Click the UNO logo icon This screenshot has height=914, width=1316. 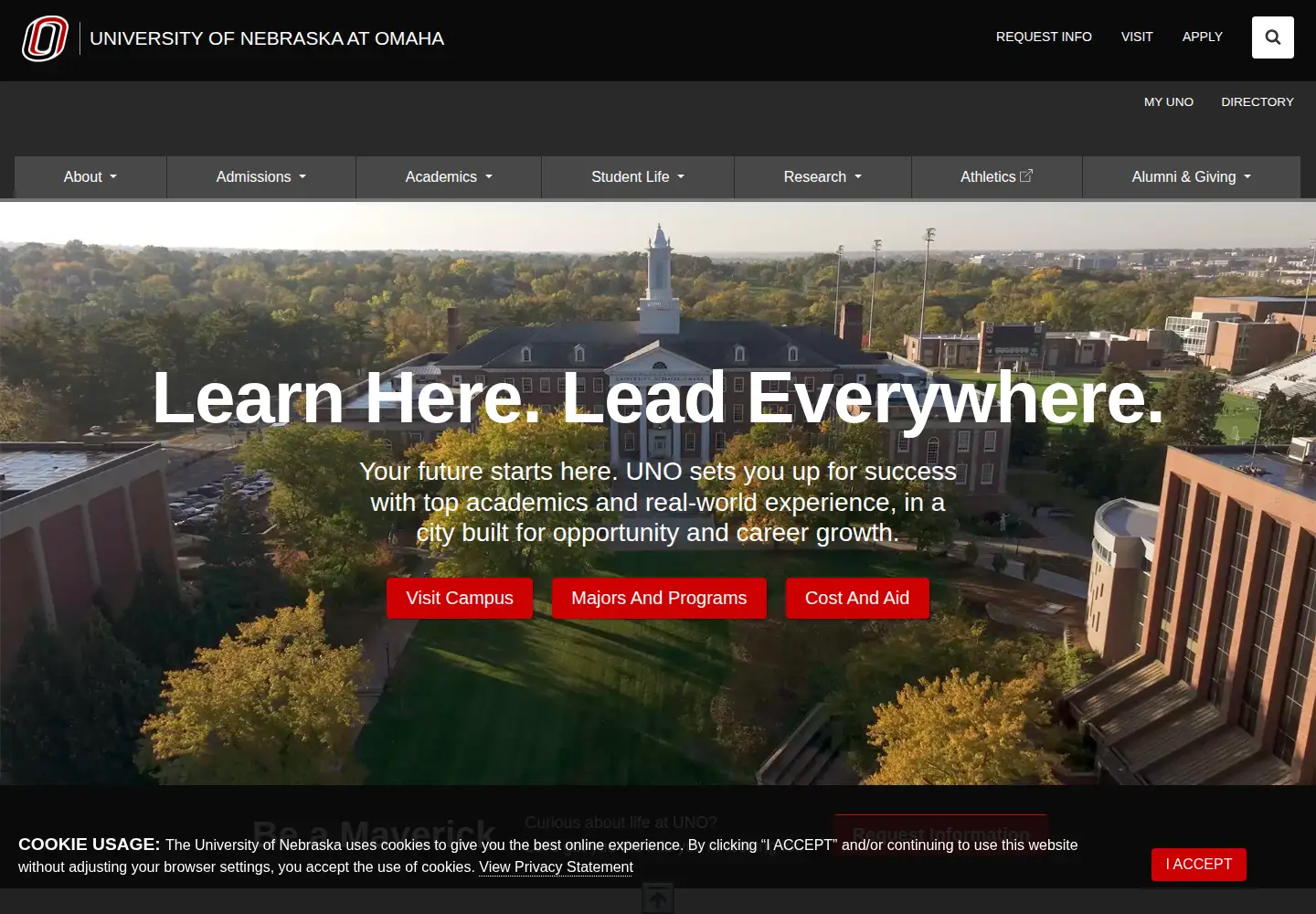point(46,38)
